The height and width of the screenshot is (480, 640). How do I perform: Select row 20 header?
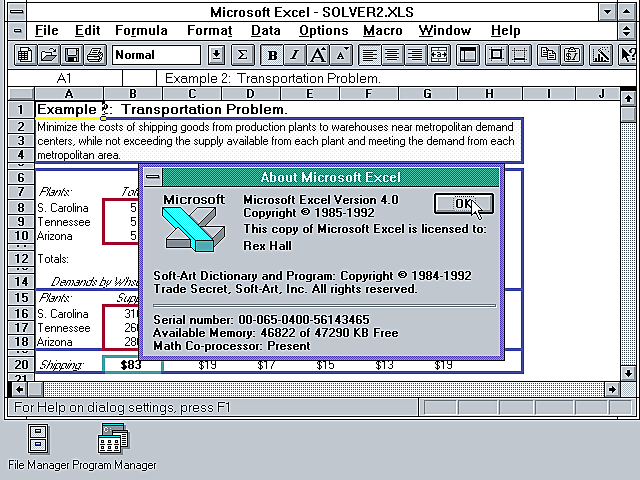coord(21,364)
